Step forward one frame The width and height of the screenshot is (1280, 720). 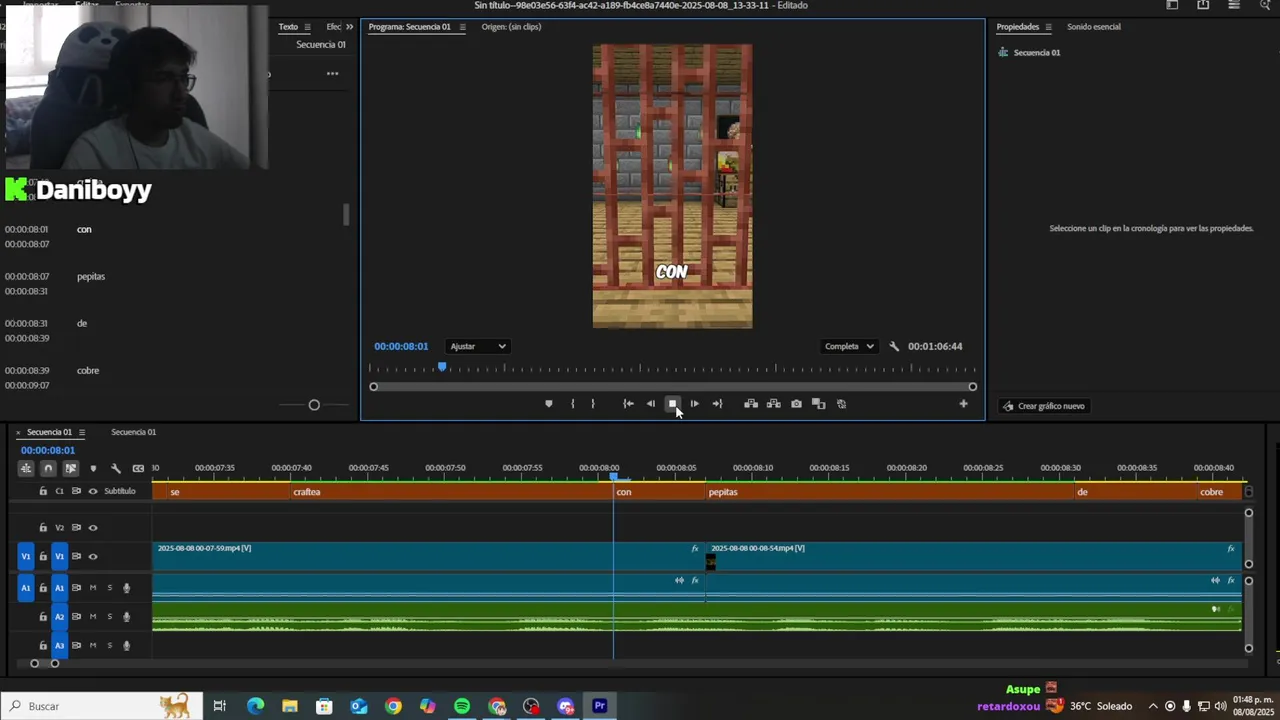[x=695, y=404]
